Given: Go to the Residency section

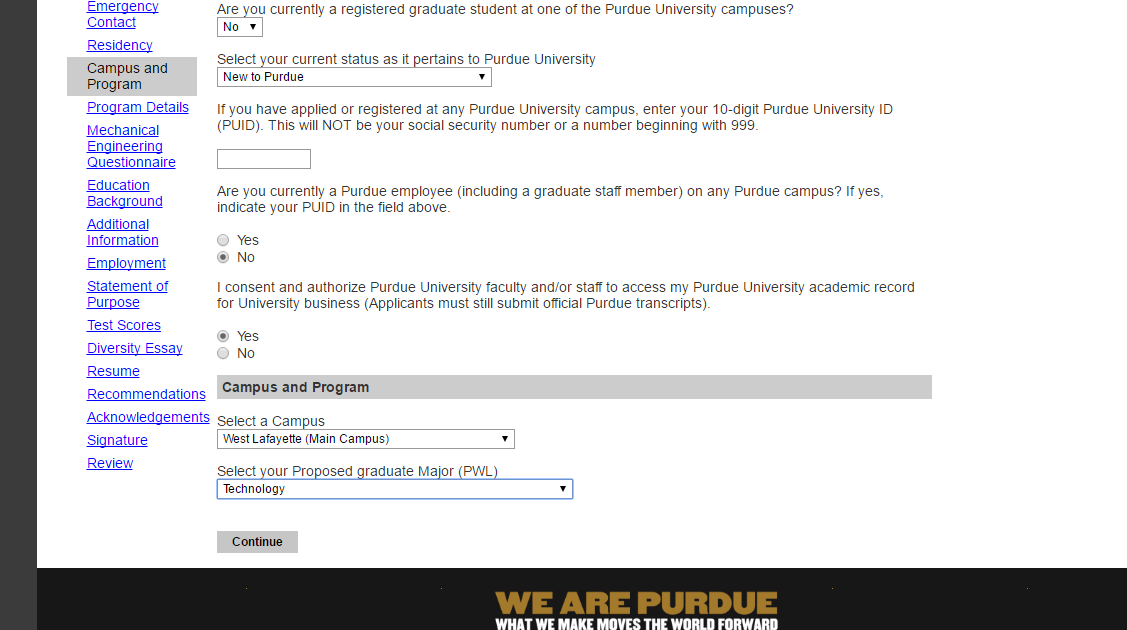Looking at the screenshot, I should click(120, 45).
